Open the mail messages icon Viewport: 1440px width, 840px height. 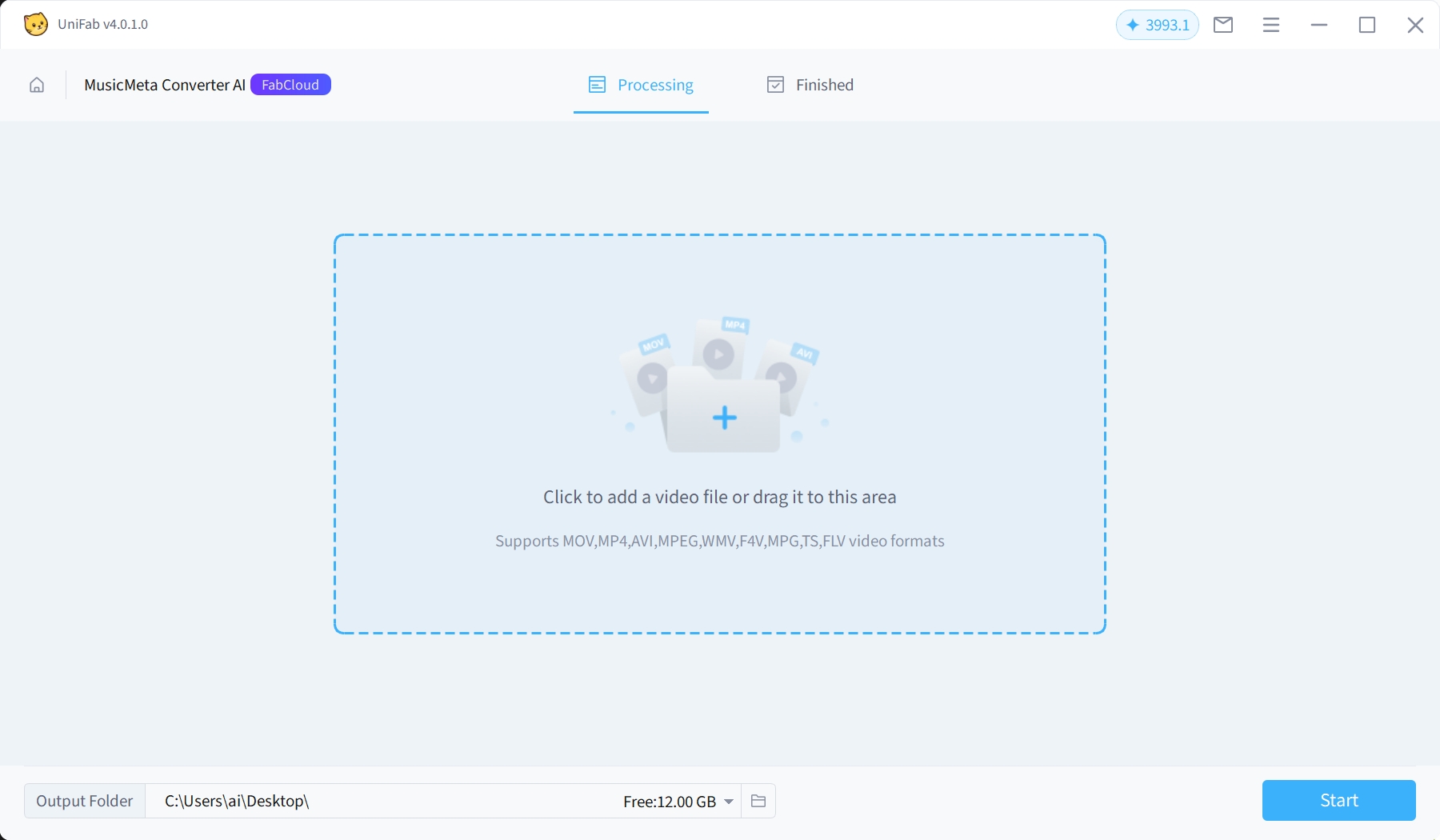[1222, 25]
